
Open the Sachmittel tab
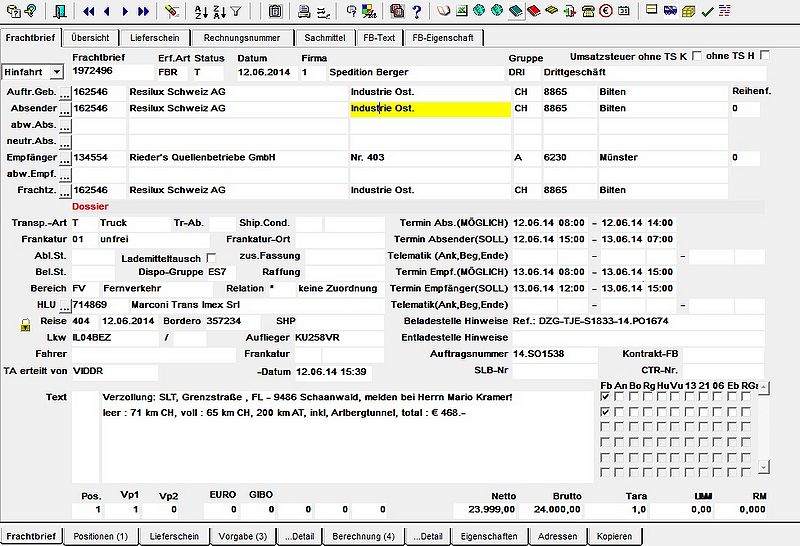point(325,38)
